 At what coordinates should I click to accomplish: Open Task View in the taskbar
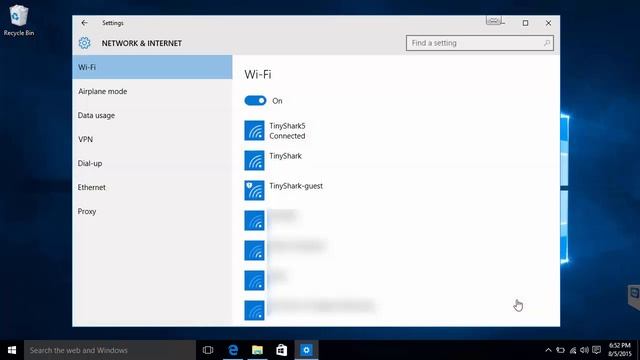pyautogui.click(x=208, y=350)
